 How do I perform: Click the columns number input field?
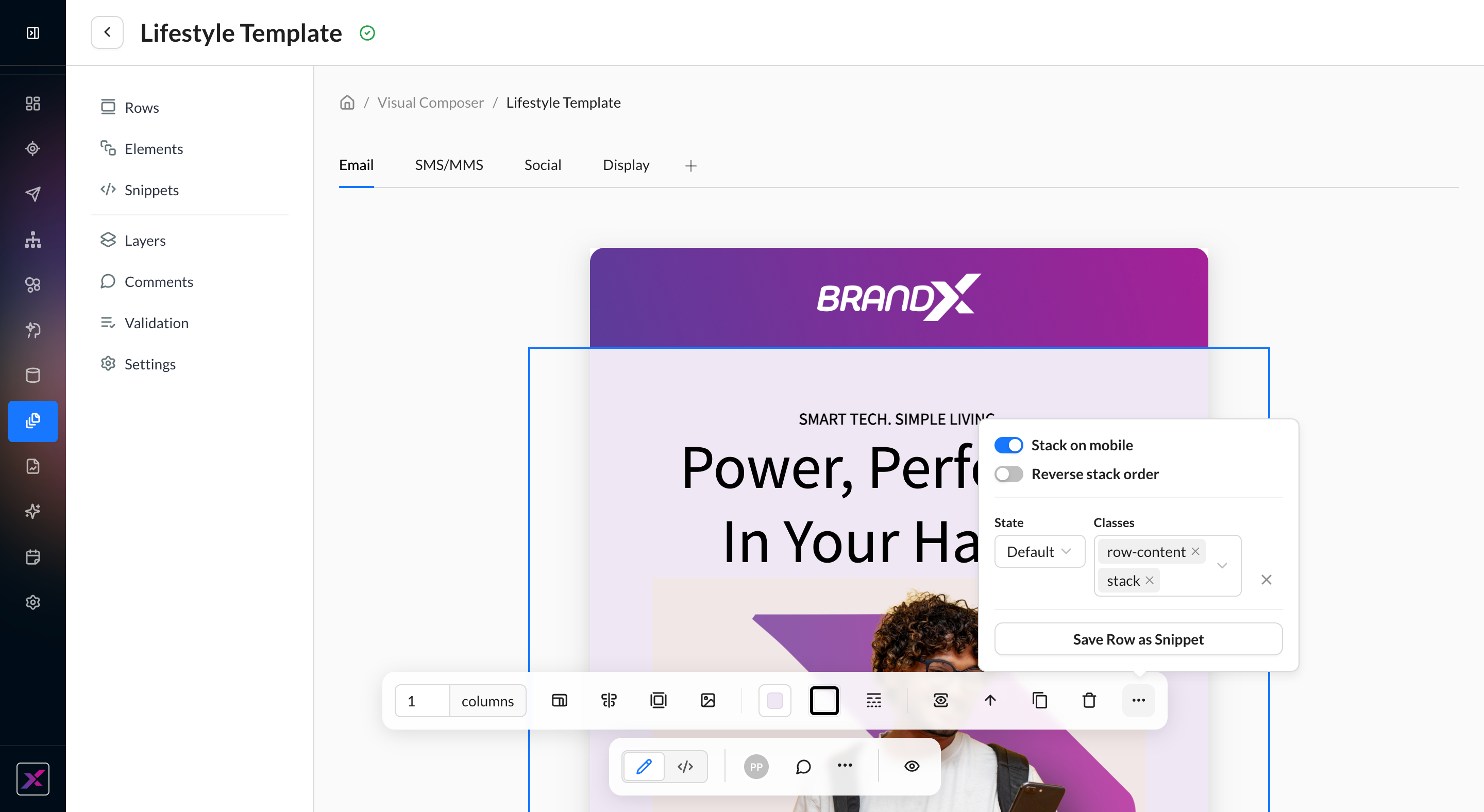point(423,701)
